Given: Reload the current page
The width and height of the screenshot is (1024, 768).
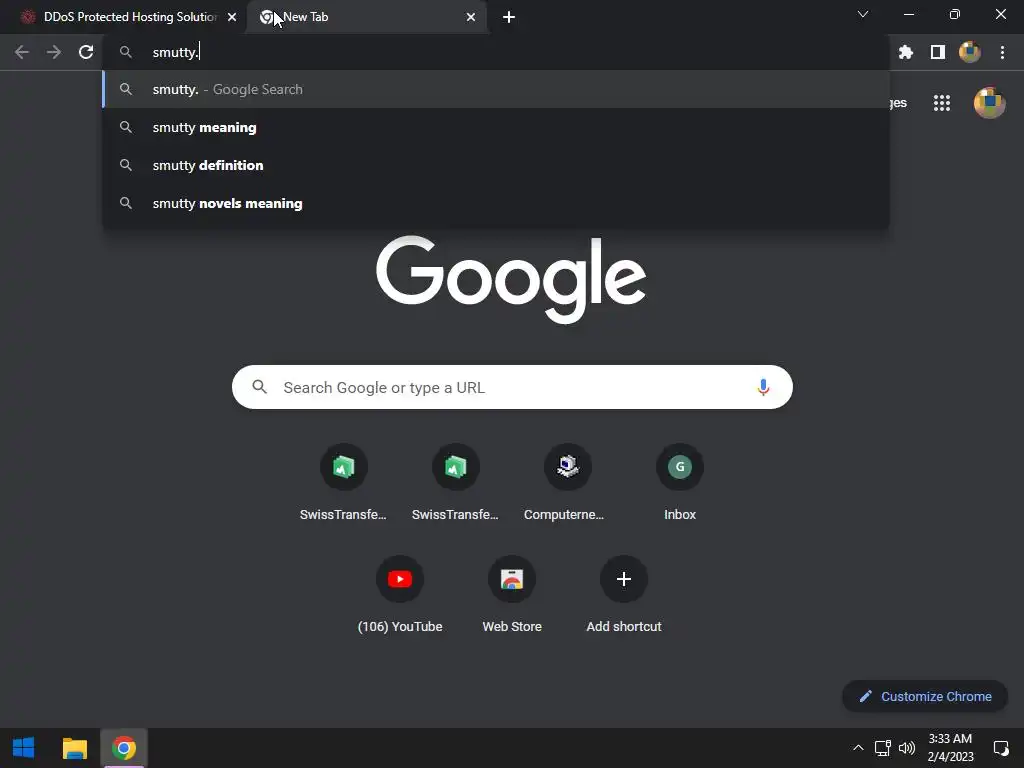Looking at the screenshot, I should 86,52.
